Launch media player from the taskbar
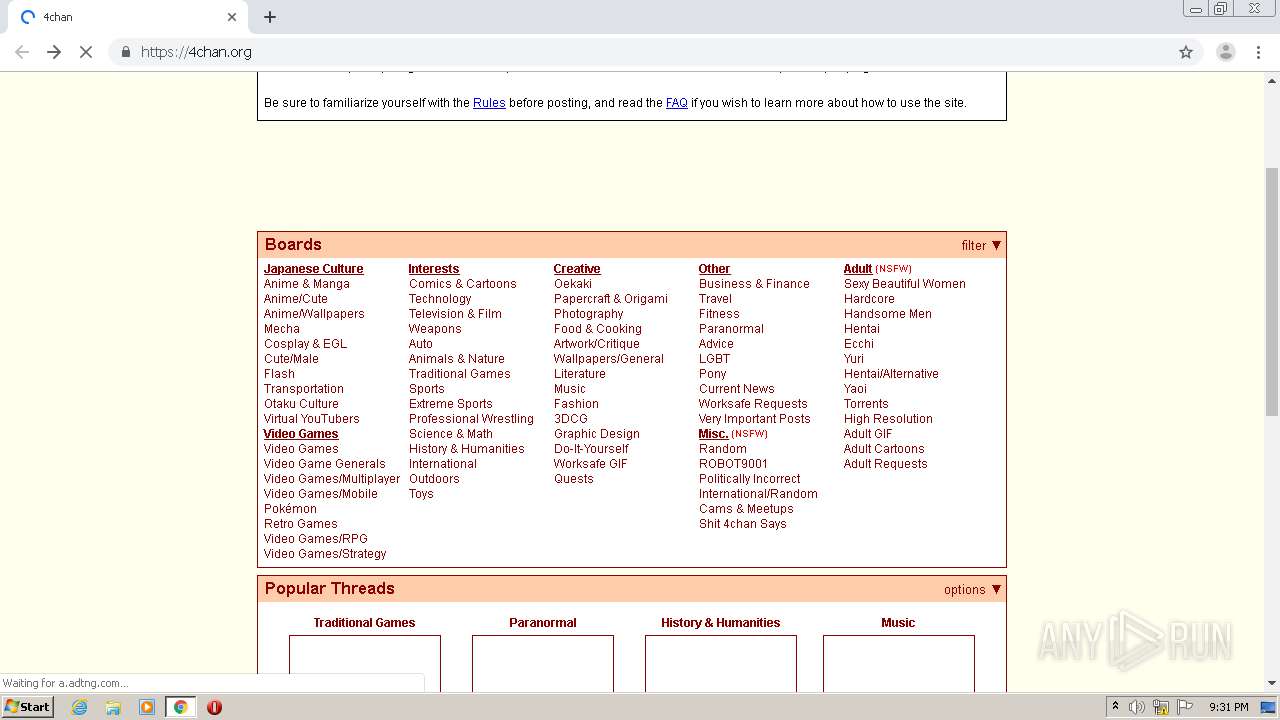 (x=147, y=707)
